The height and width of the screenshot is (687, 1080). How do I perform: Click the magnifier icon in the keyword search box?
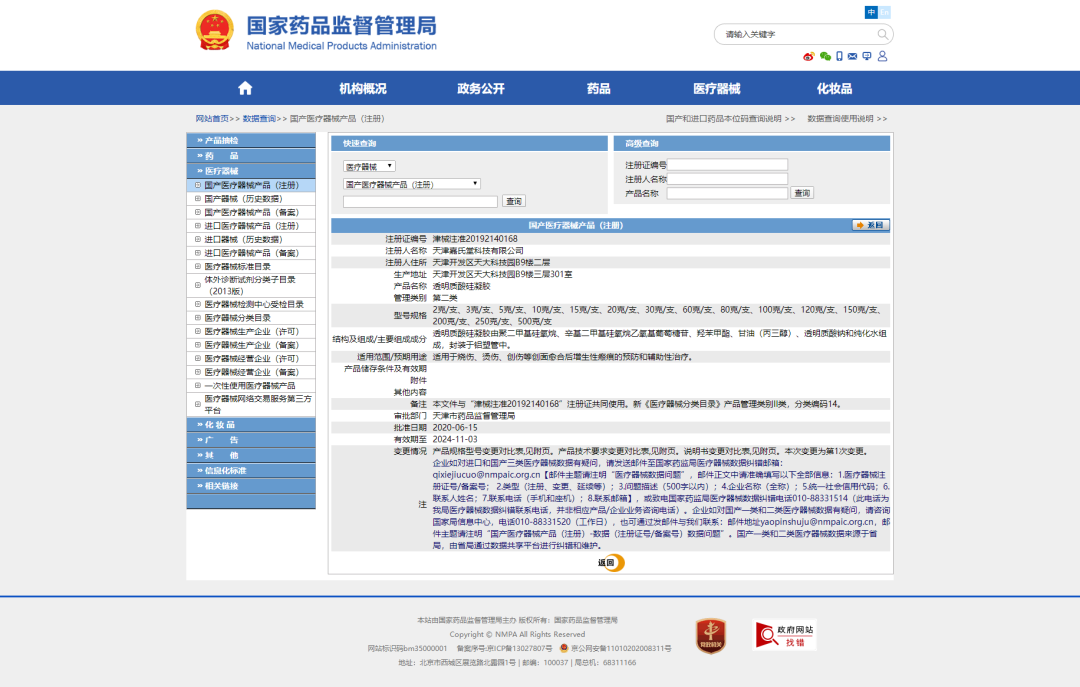click(x=882, y=34)
